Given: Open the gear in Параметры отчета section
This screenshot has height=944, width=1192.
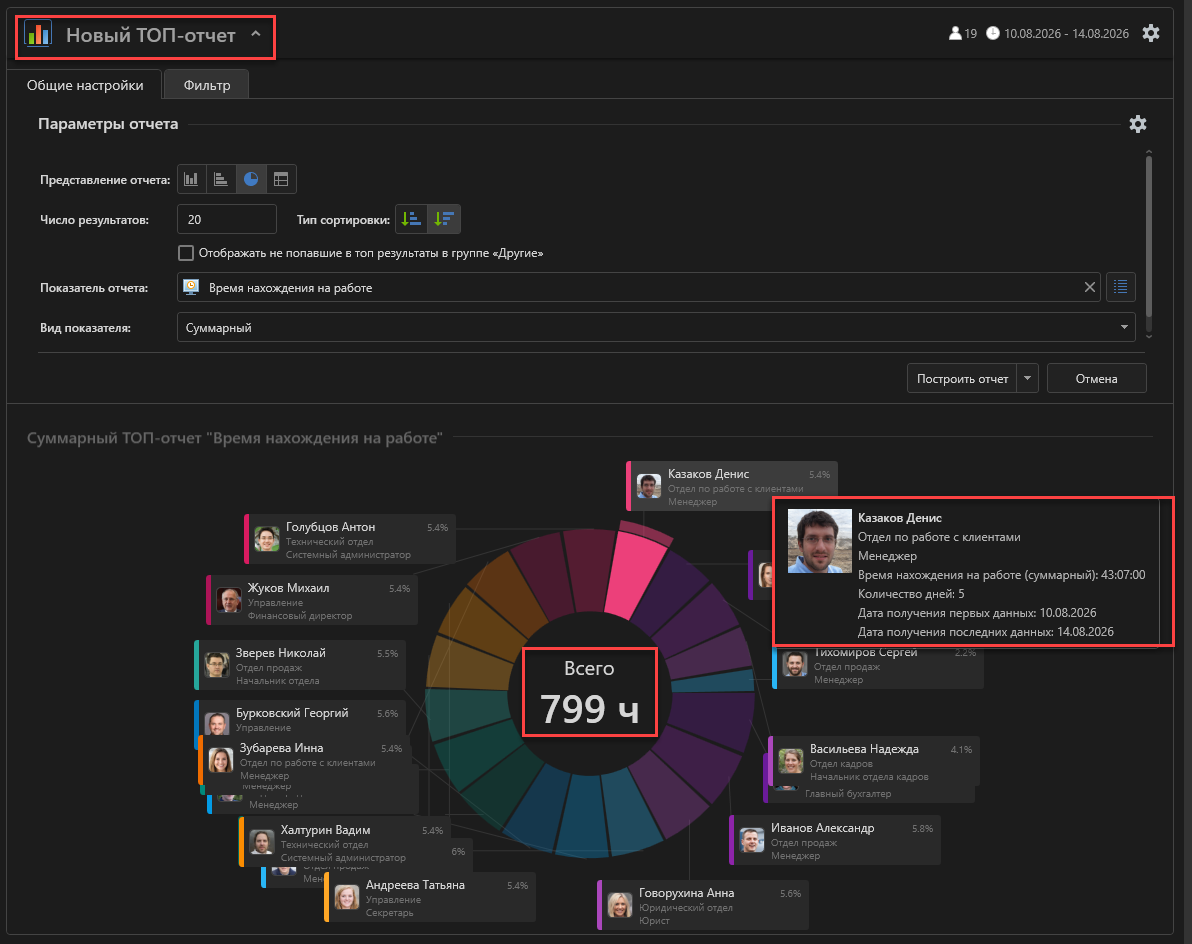Looking at the screenshot, I should pos(1137,124).
